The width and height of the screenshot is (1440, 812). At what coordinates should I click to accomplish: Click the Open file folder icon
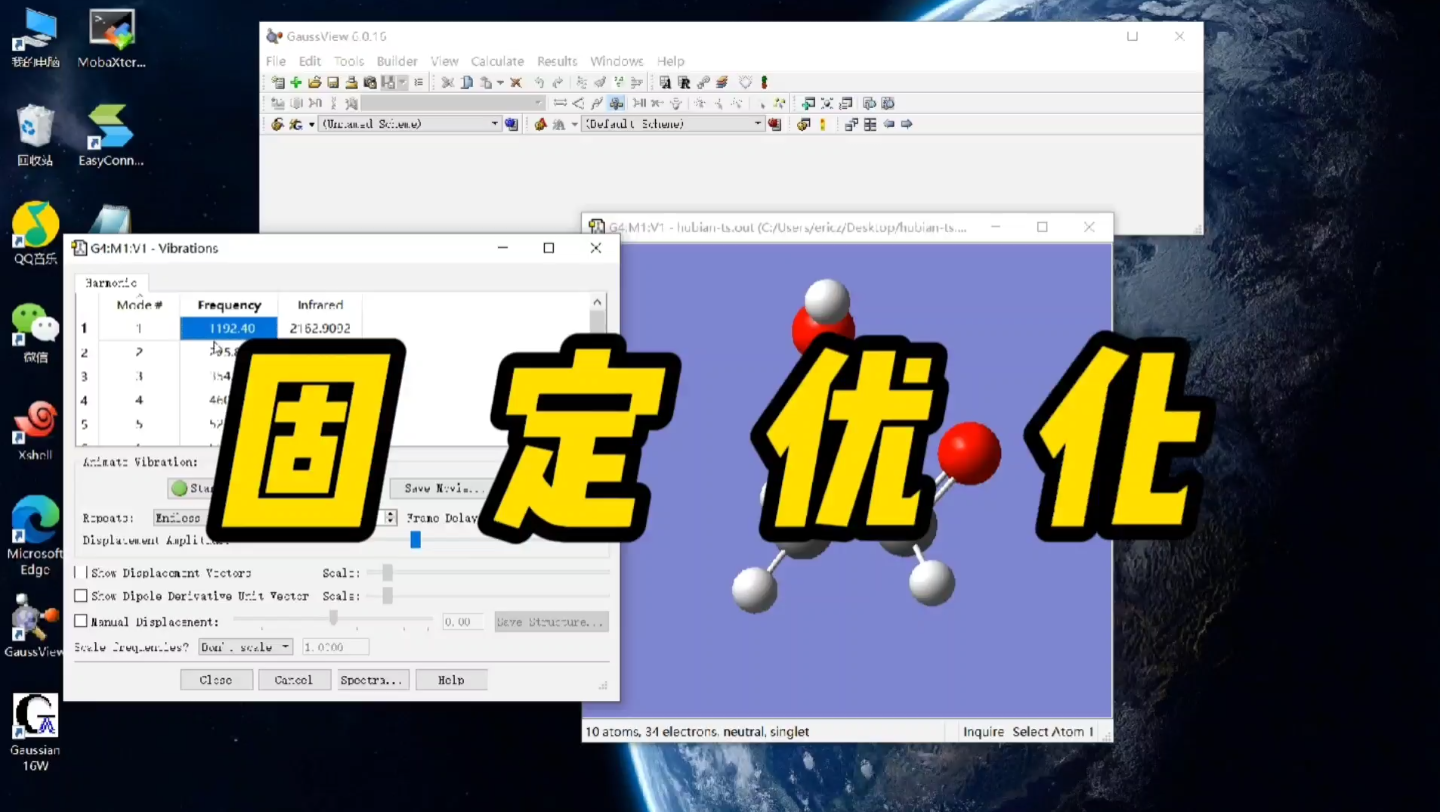pyautogui.click(x=314, y=82)
